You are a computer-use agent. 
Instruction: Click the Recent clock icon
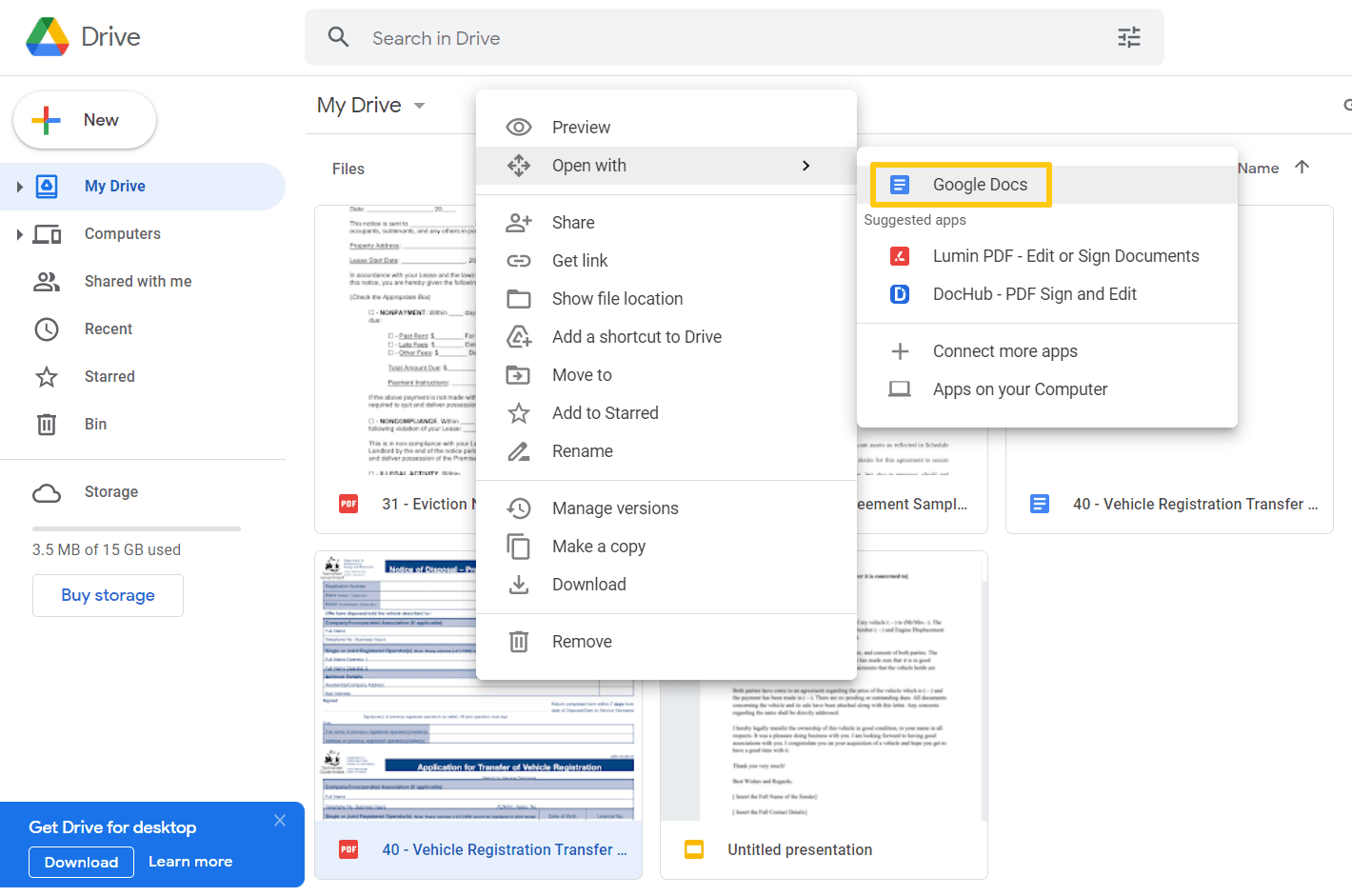[47, 329]
